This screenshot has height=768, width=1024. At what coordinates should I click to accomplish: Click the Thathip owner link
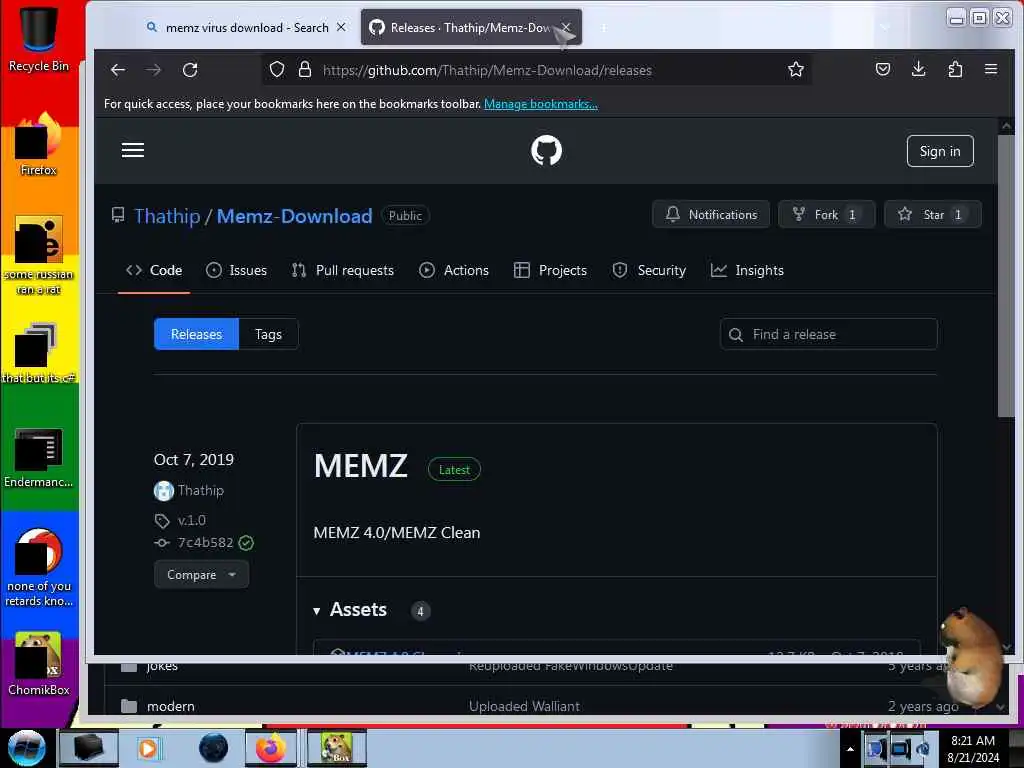click(167, 216)
